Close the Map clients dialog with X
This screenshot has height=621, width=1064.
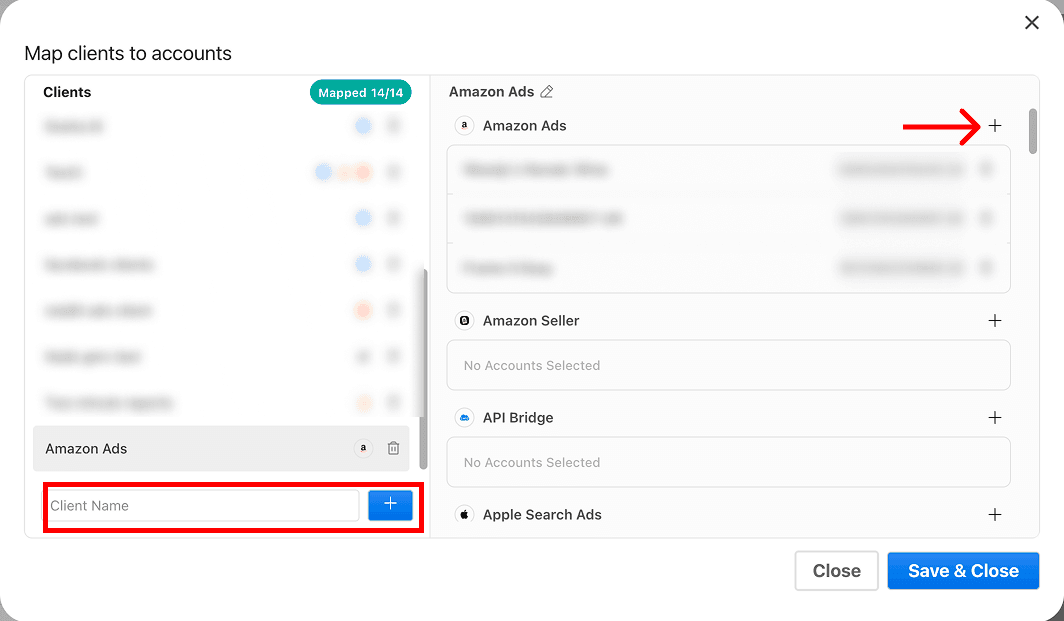pyautogui.click(x=1031, y=22)
